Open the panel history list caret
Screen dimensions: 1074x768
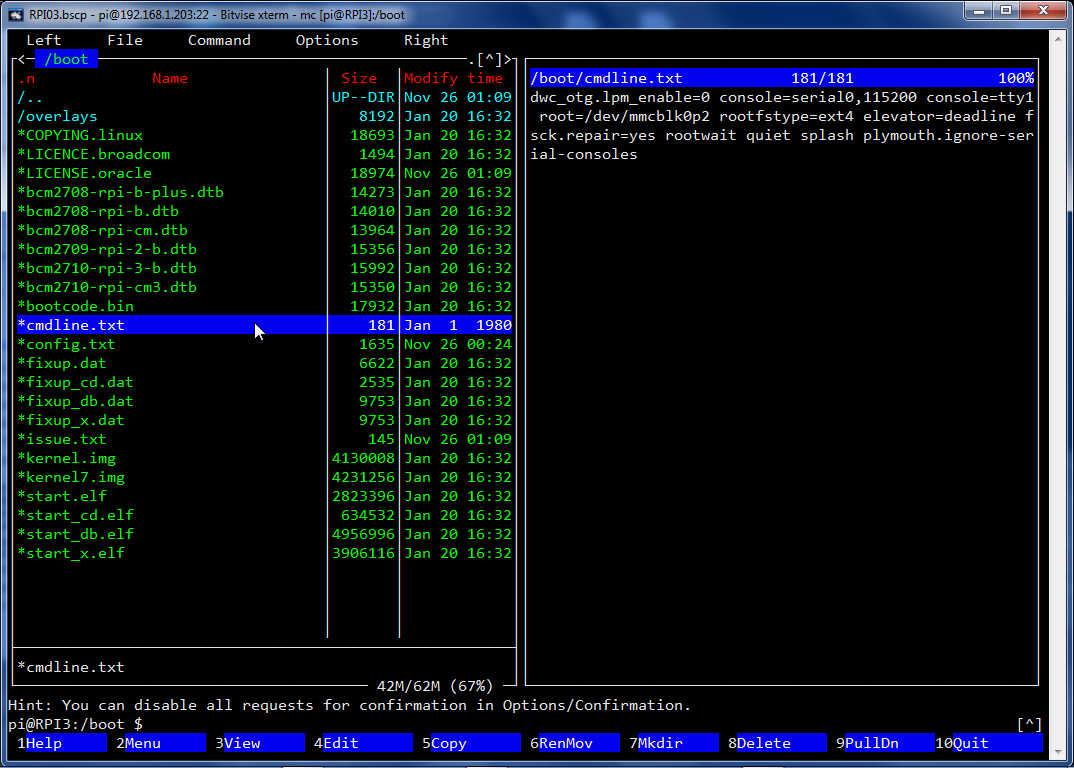pos(489,59)
